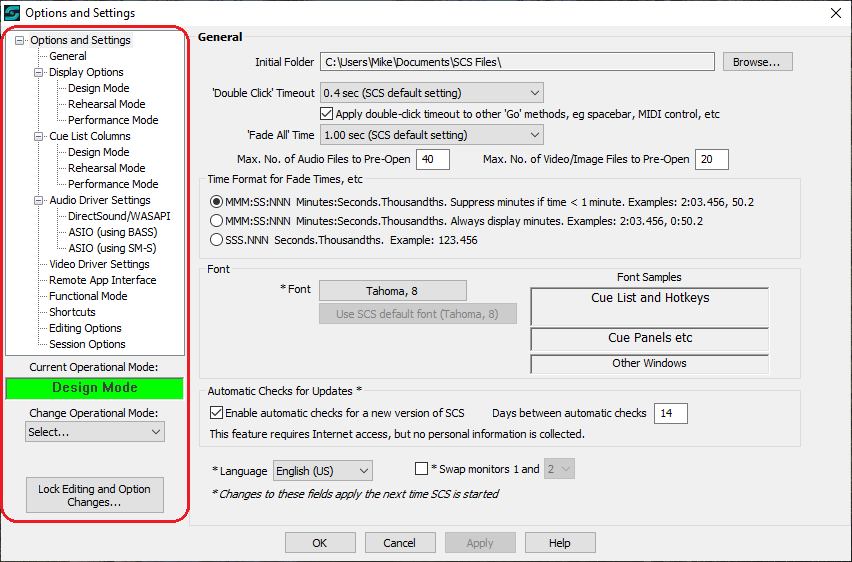Viewport: 852px width, 562px height.
Task: Open ASIO (using BASS) settings
Action: pos(112,232)
